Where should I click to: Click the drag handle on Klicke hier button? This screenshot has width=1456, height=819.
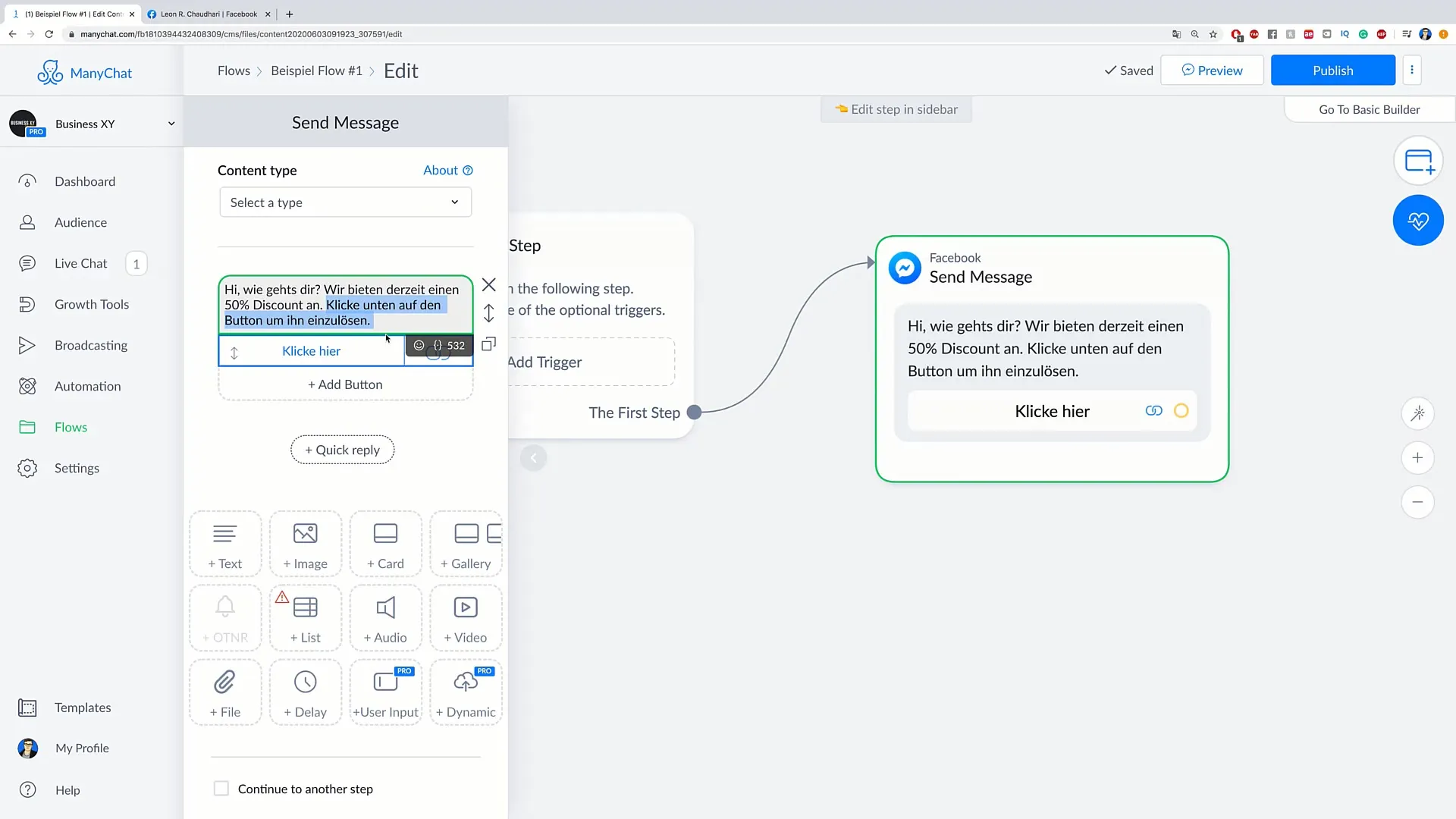(234, 353)
